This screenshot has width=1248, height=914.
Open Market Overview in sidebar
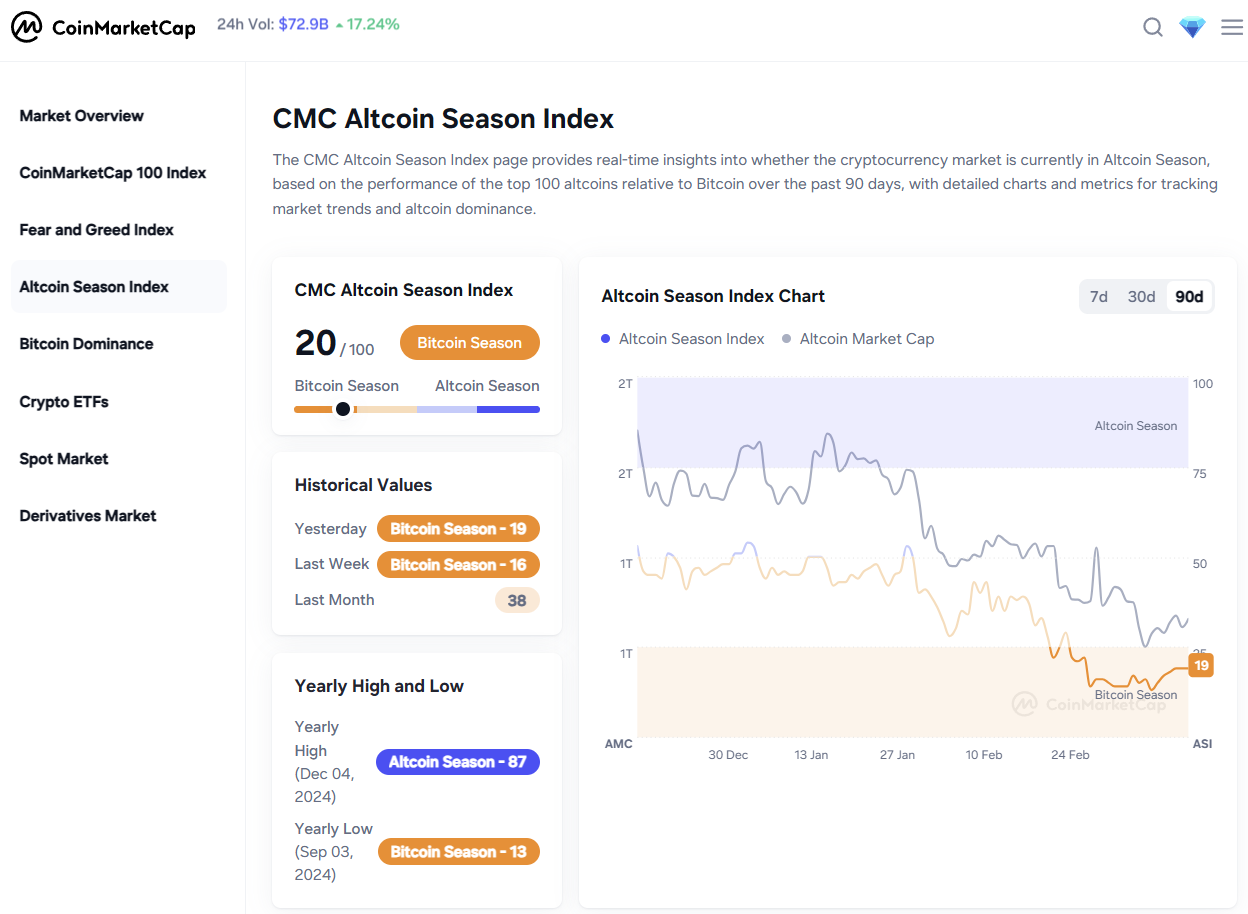tap(82, 116)
